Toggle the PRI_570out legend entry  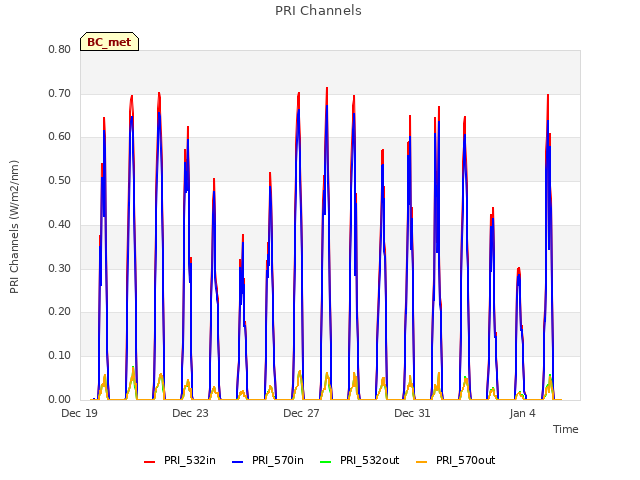tap(456, 460)
